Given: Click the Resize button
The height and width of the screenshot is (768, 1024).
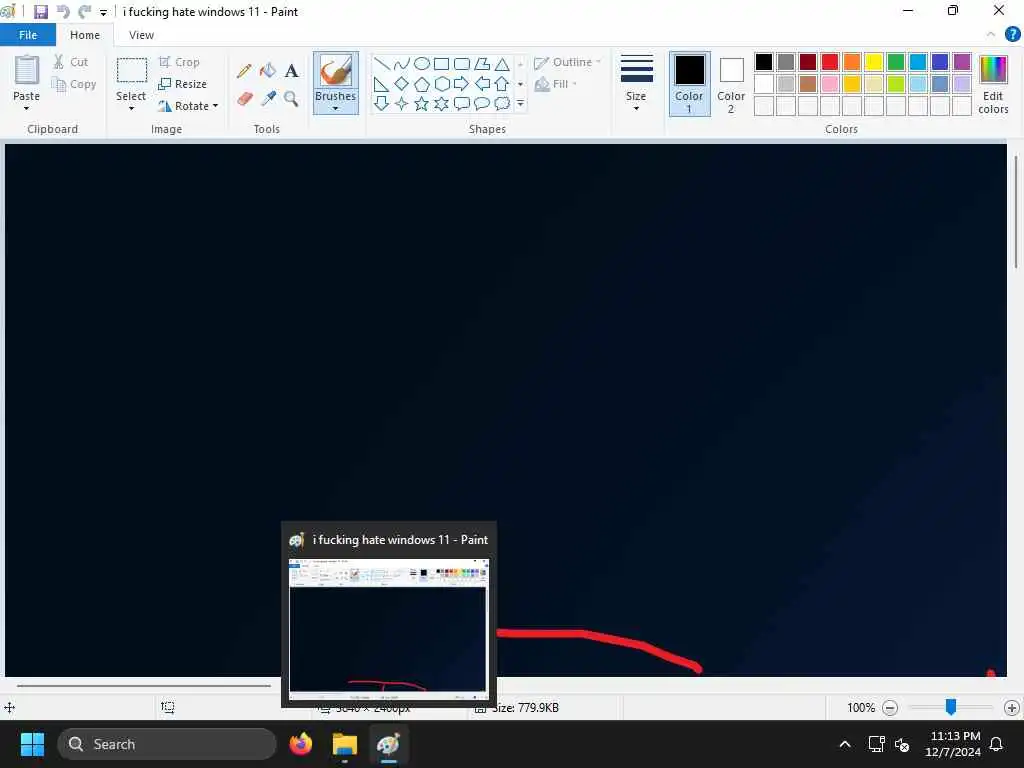Looking at the screenshot, I should pos(183,84).
